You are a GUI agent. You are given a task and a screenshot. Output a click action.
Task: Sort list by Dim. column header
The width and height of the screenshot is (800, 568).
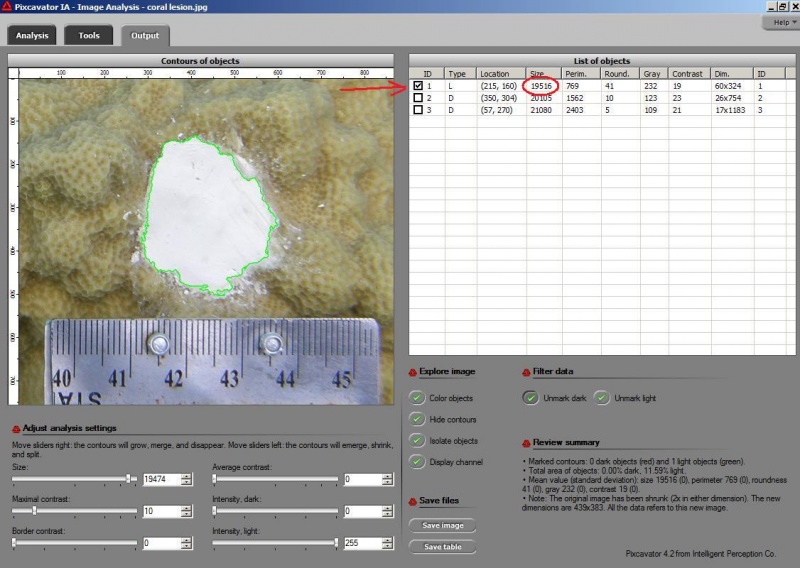(x=732, y=73)
